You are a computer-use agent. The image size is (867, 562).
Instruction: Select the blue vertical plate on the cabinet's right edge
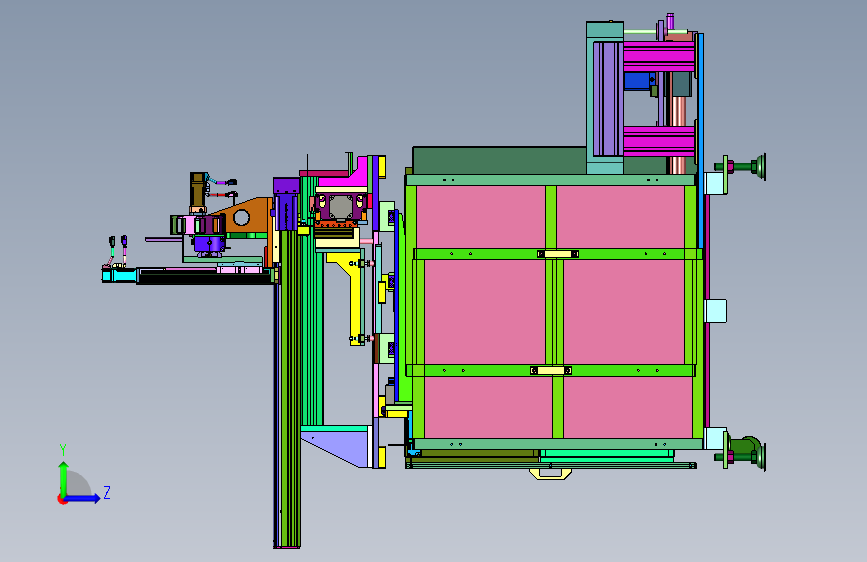click(x=701, y=140)
